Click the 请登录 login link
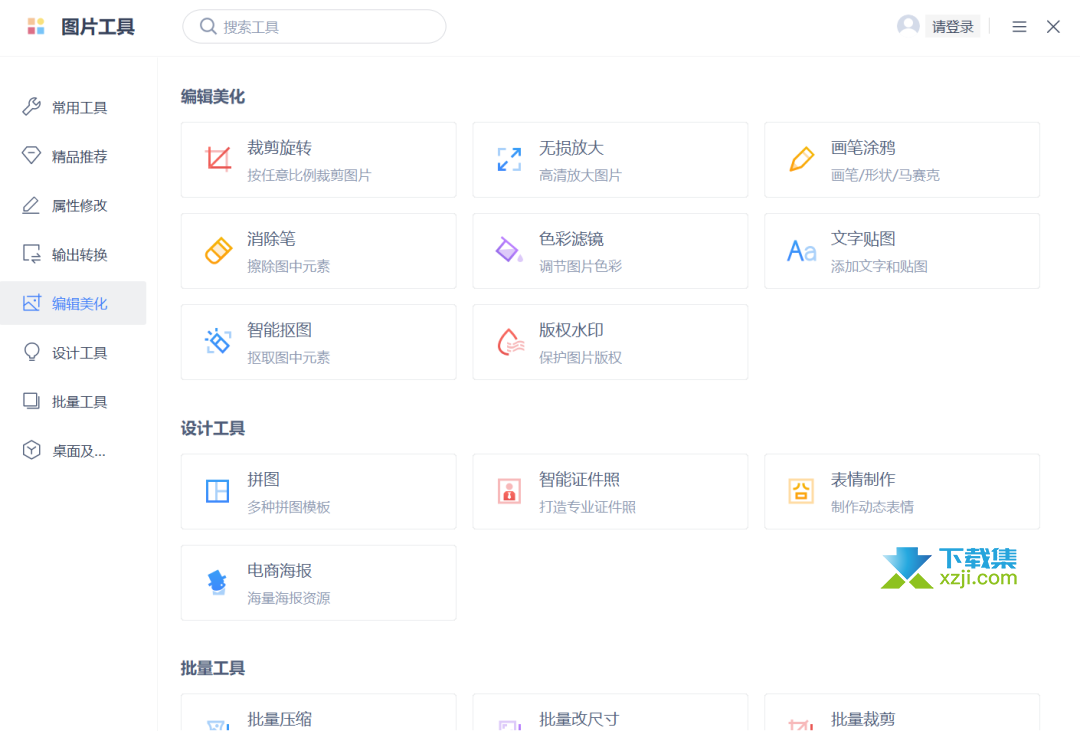1080x731 pixels. 953,27
